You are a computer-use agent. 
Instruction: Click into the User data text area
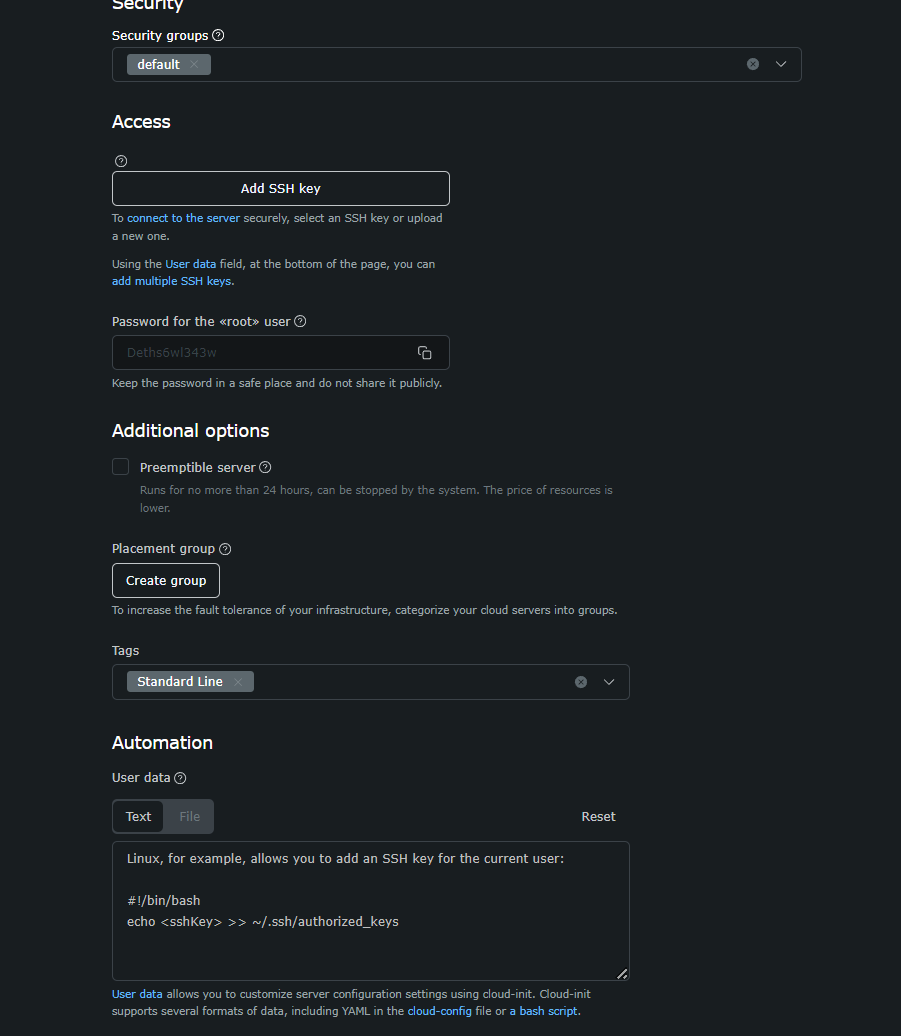click(371, 911)
